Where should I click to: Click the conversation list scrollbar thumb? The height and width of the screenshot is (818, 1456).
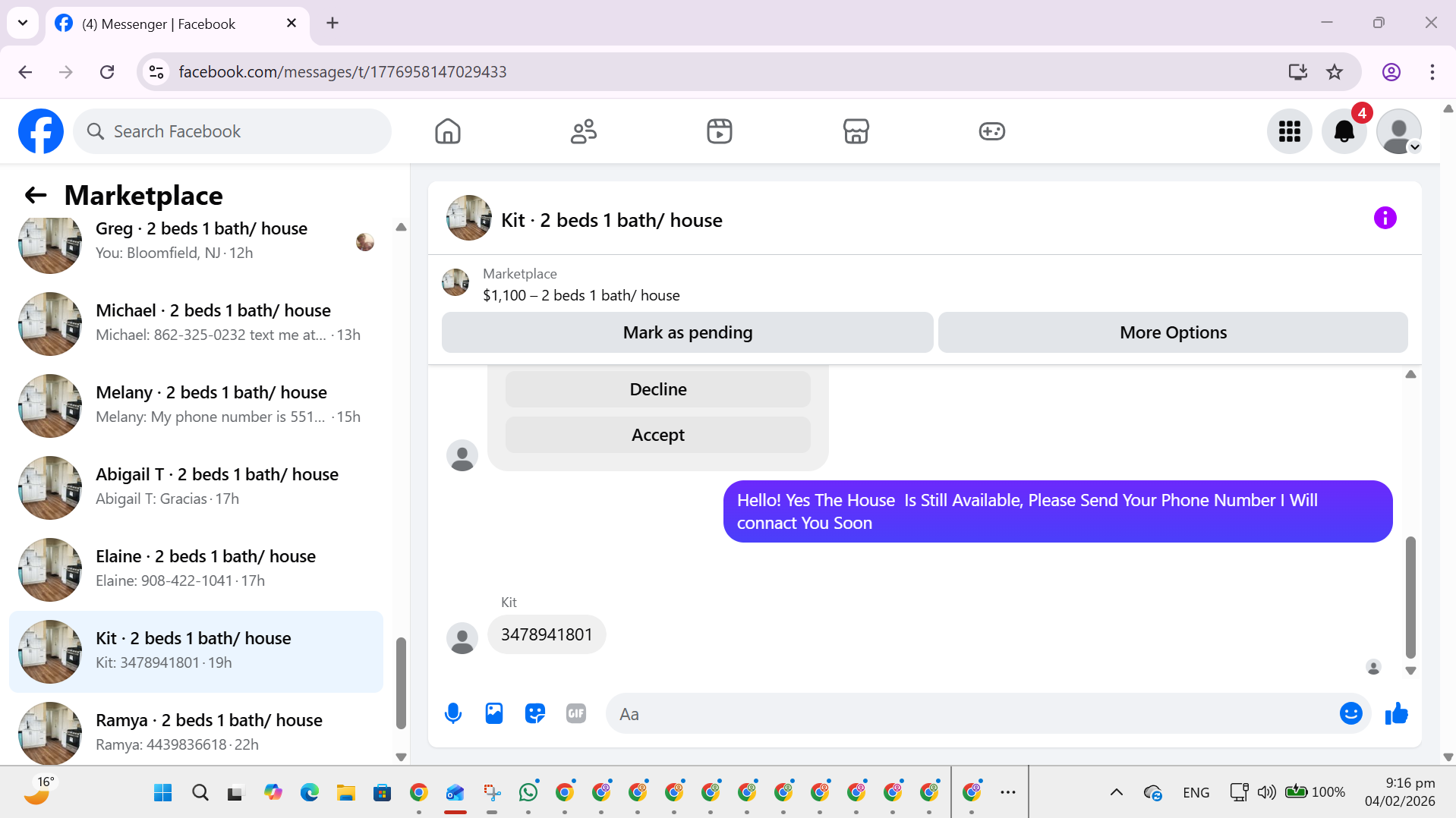pos(401,683)
